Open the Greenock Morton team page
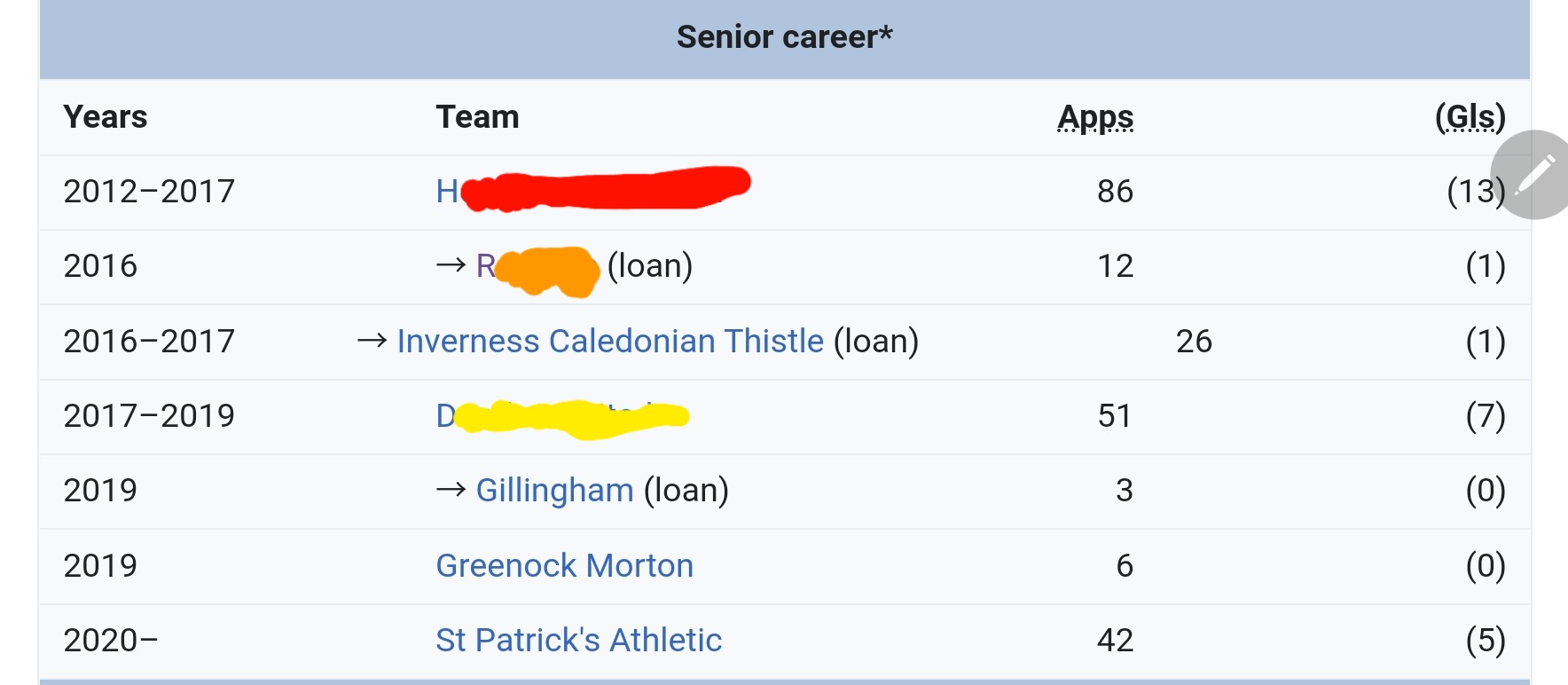 click(x=564, y=566)
